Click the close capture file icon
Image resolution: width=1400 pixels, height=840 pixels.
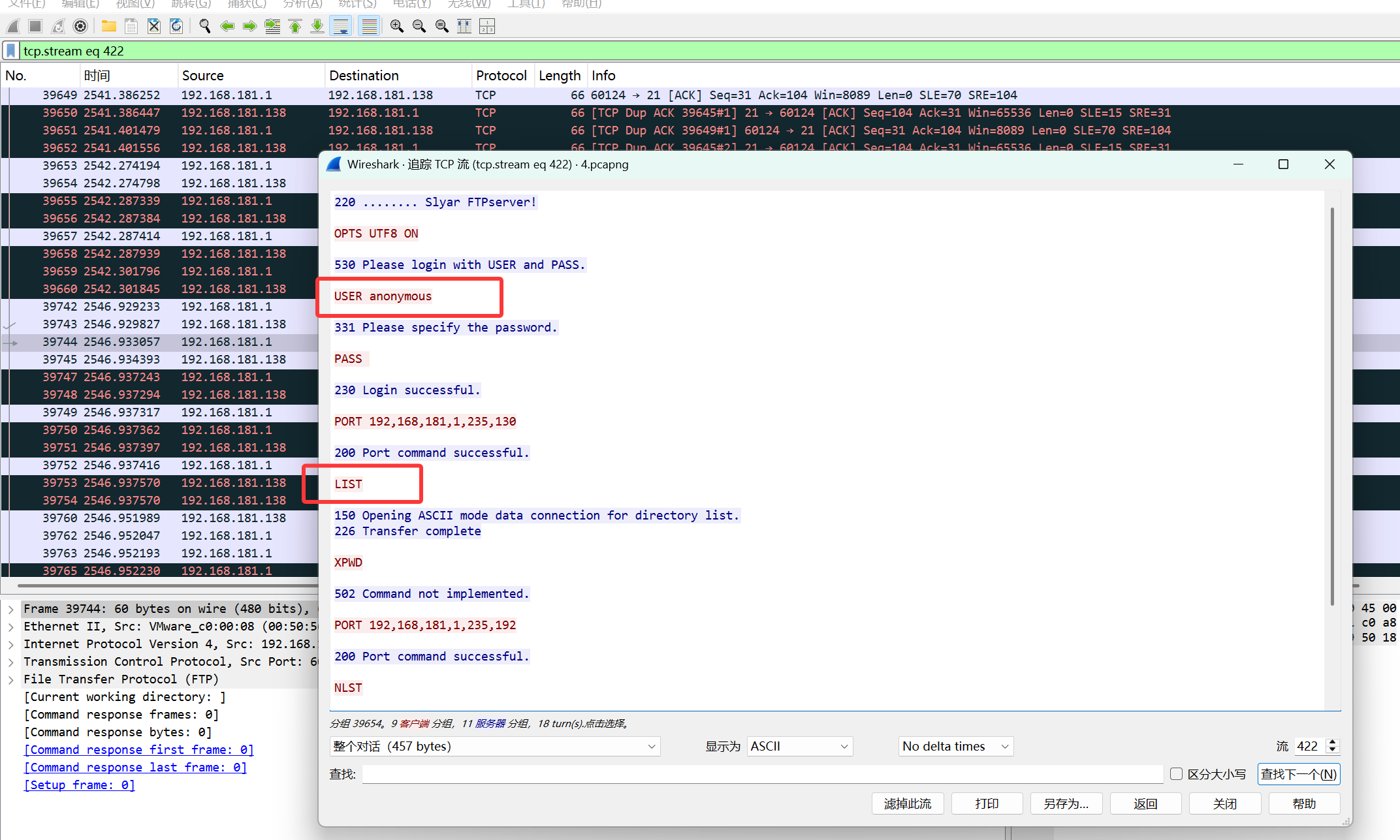153,26
